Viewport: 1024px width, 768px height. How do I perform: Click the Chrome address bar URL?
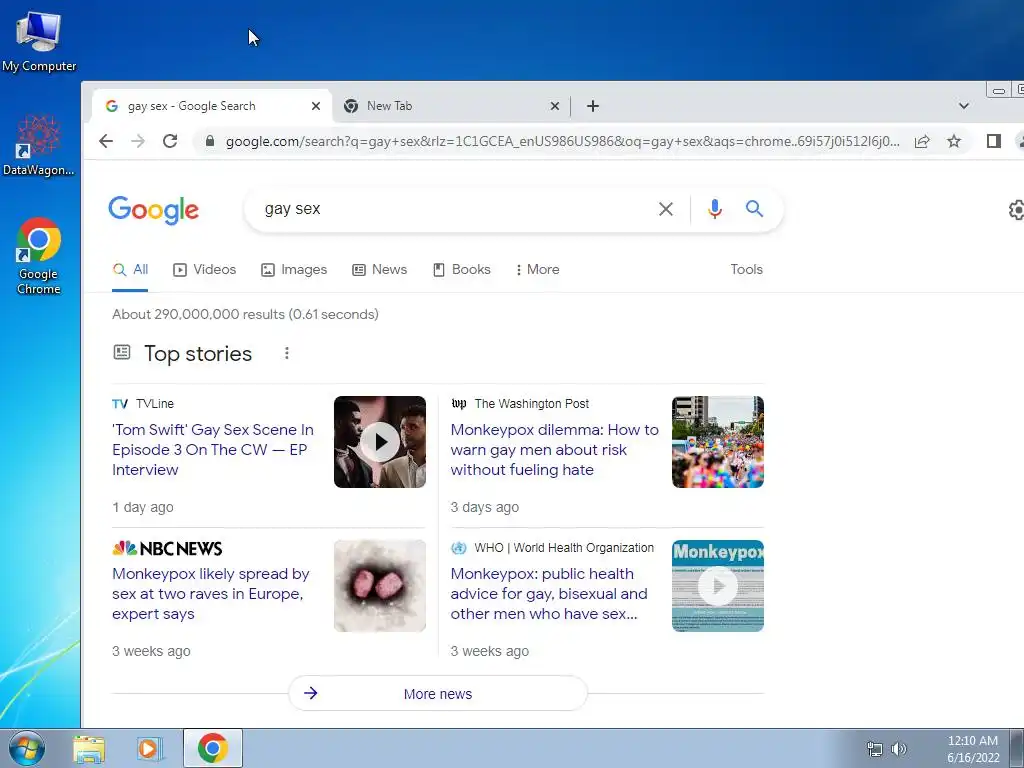pyautogui.click(x=562, y=141)
